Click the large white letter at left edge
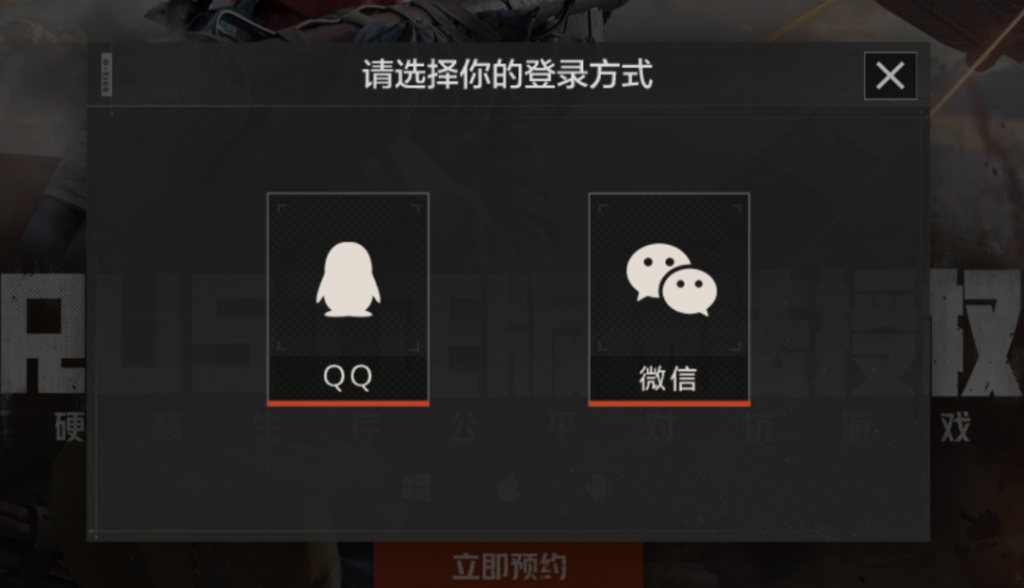This screenshot has height=588, width=1024. (42, 333)
